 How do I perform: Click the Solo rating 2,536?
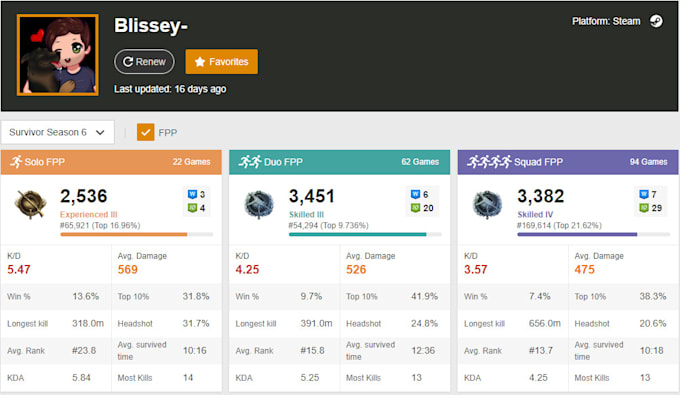point(84,196)
